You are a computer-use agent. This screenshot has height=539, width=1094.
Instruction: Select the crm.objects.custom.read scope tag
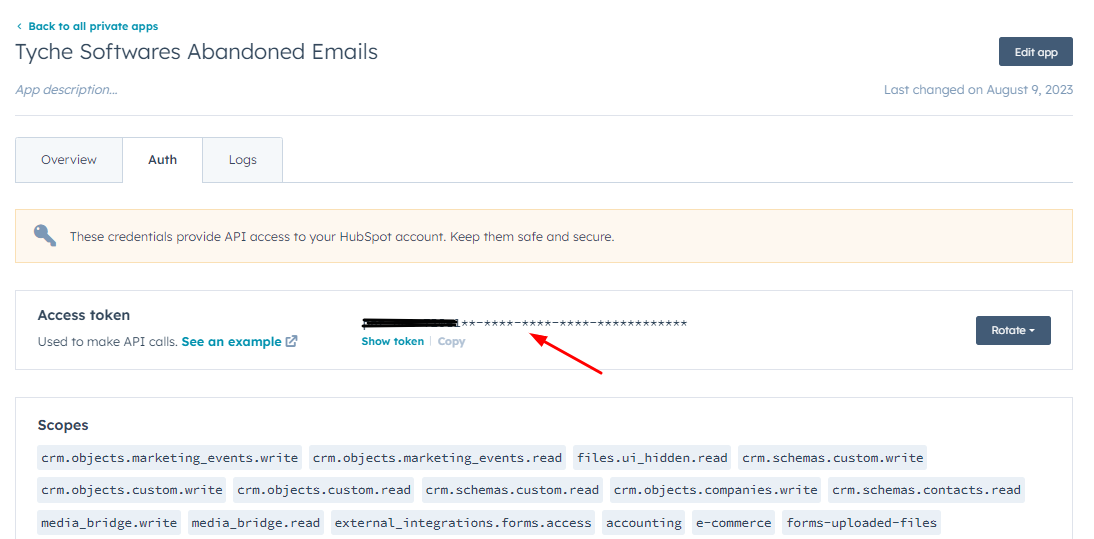(x=324, y=490)
